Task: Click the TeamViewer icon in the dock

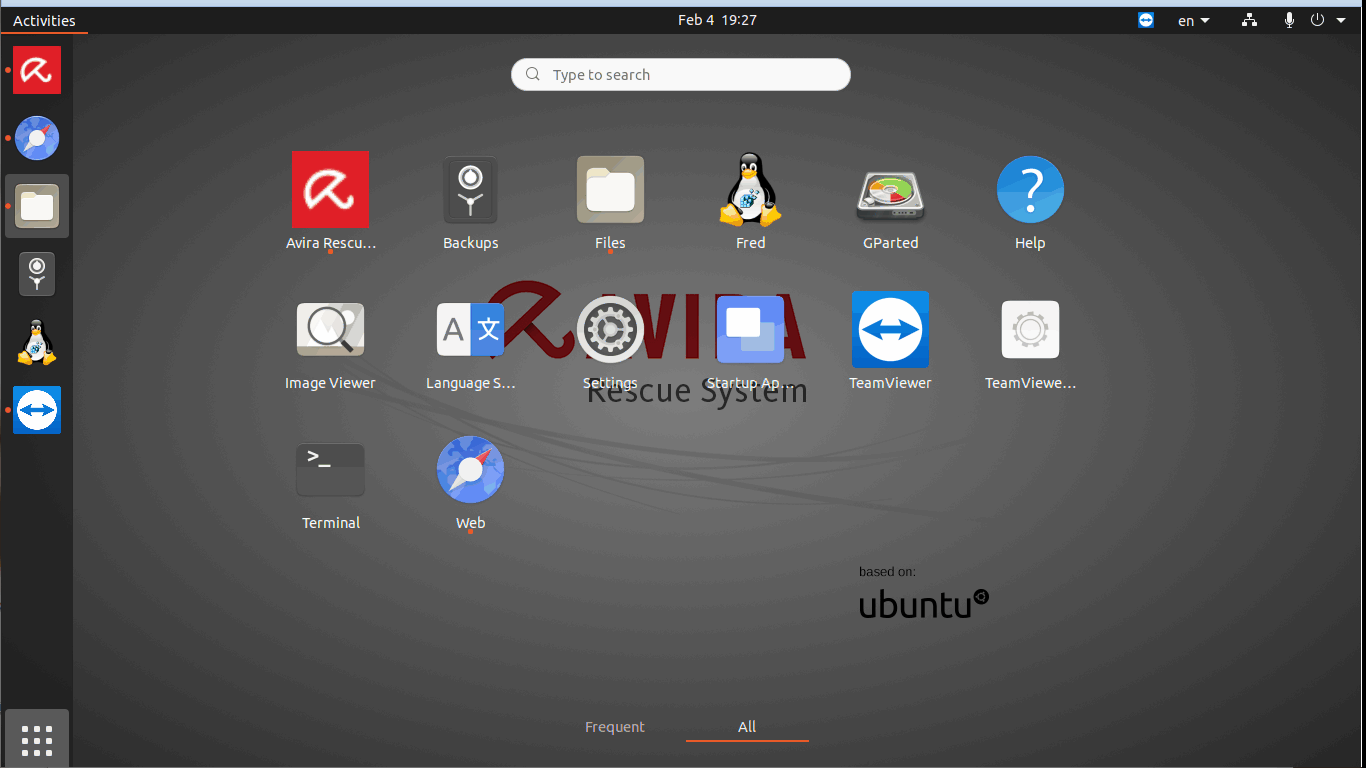Action: [37, 410]
